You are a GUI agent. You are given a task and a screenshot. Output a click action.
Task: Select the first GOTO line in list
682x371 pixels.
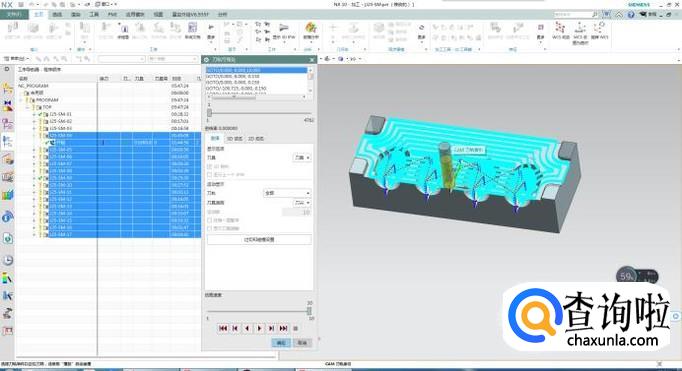[x=257, y=70]
